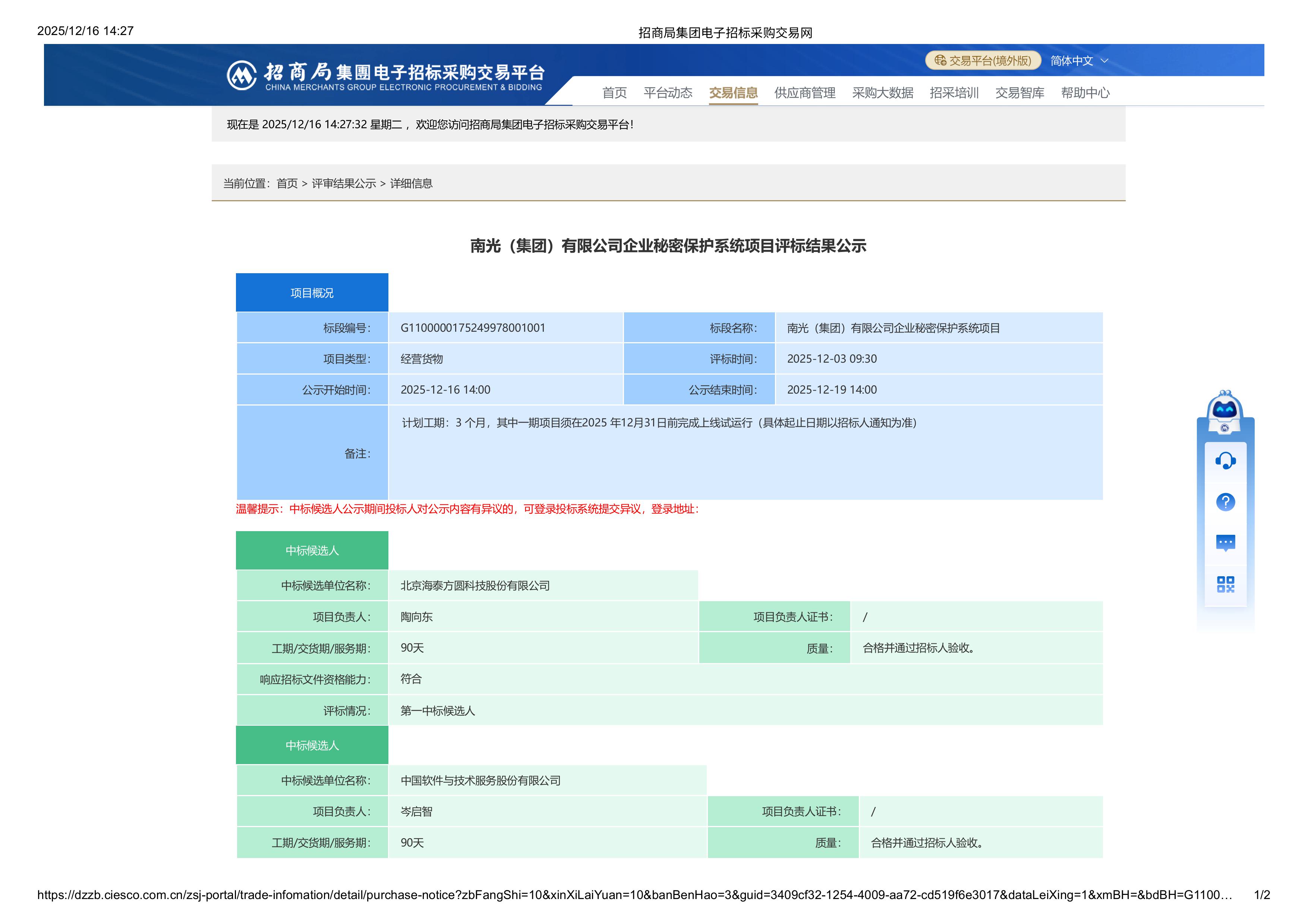Show the QR code icon

coord(1225,584)
